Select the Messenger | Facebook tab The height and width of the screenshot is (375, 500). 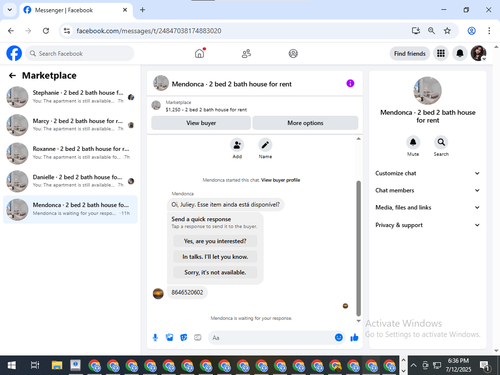click(x=76, y=10)
